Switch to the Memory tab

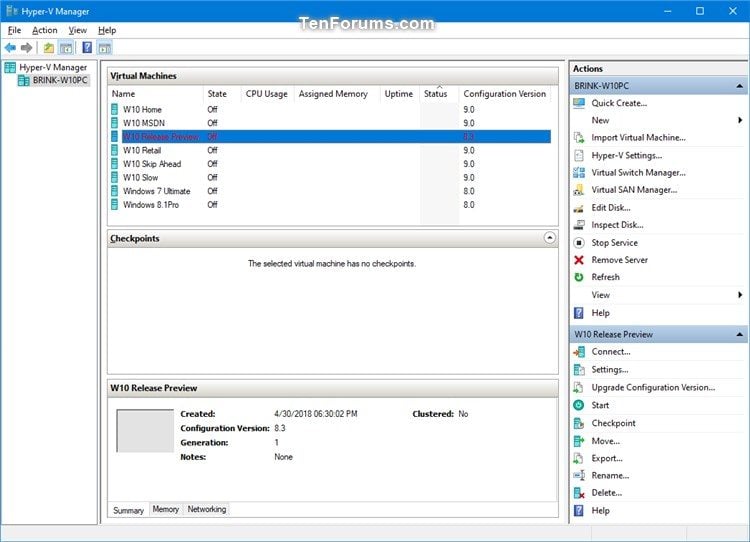point(165,509)
